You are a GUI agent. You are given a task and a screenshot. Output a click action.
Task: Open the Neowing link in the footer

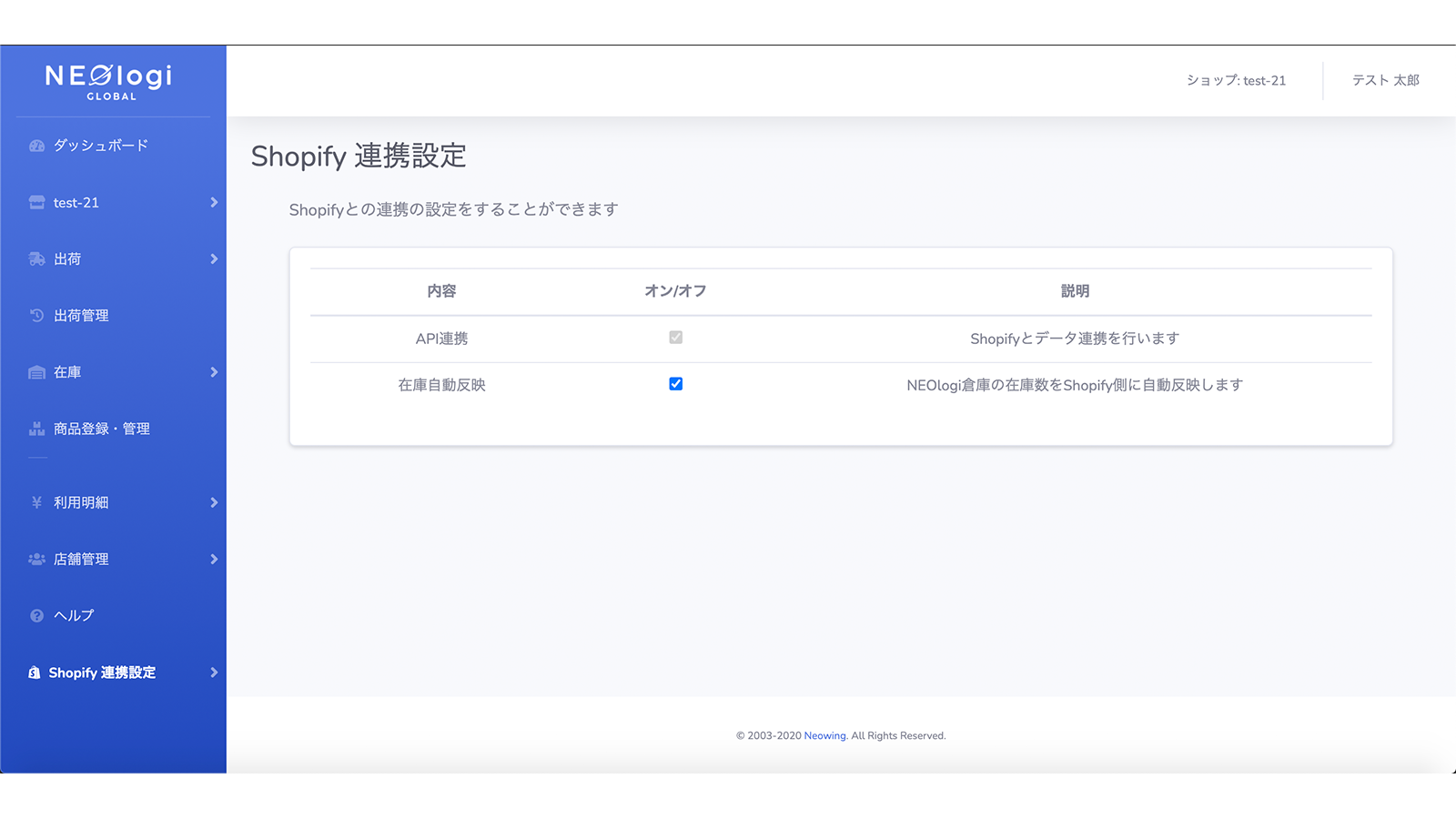(x=823, y=735)
